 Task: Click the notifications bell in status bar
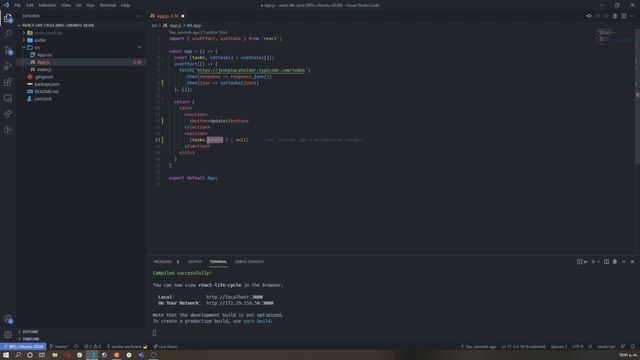pos(632,347)
